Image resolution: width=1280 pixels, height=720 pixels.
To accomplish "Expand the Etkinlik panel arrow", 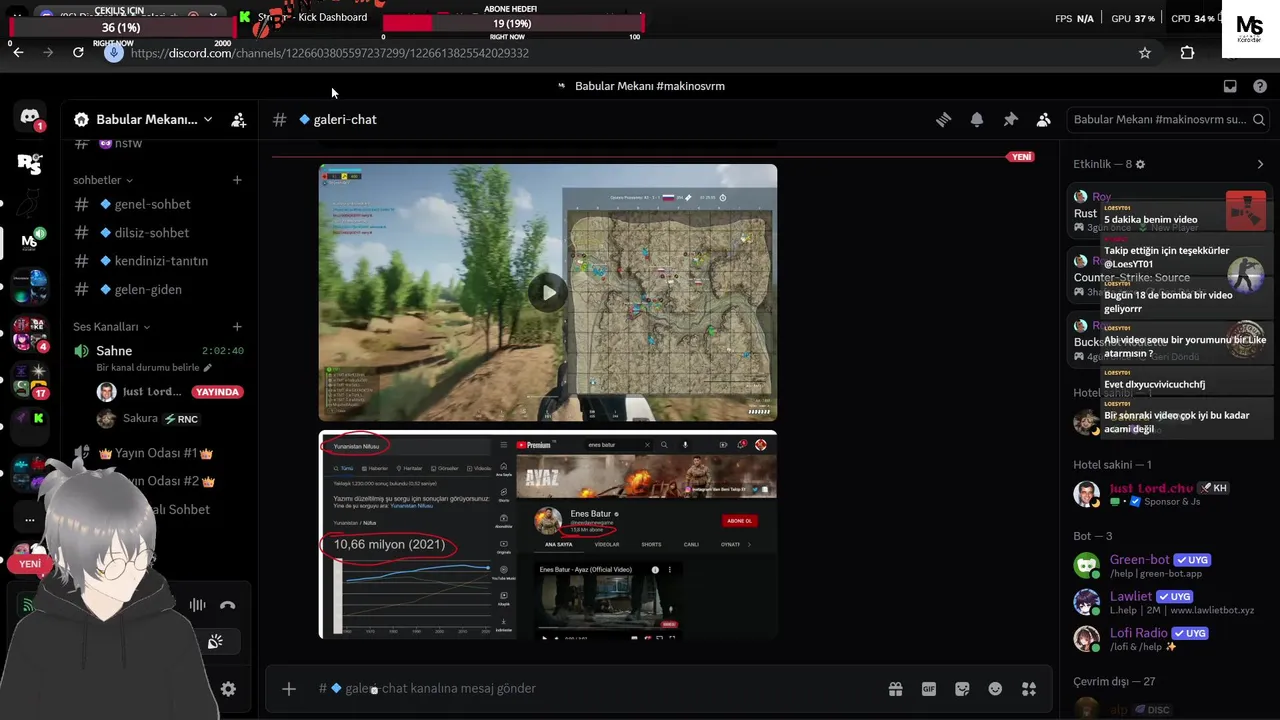I will point(1260,164).
